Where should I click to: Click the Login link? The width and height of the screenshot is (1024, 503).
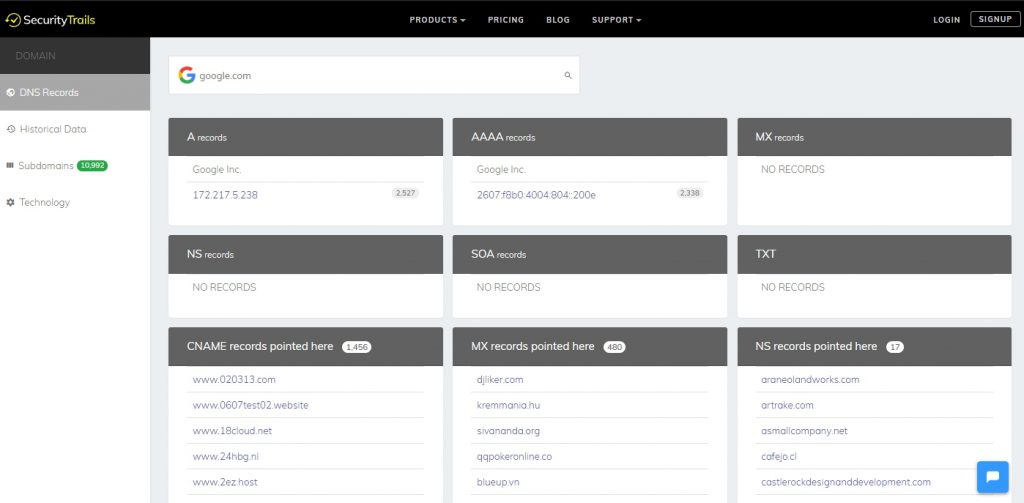point(946,20)
